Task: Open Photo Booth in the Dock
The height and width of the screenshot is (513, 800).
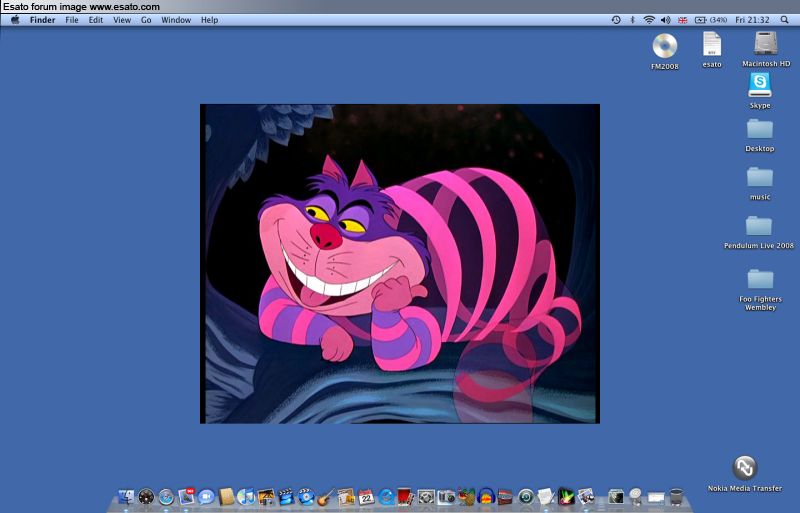Action: tap(406, 497)
